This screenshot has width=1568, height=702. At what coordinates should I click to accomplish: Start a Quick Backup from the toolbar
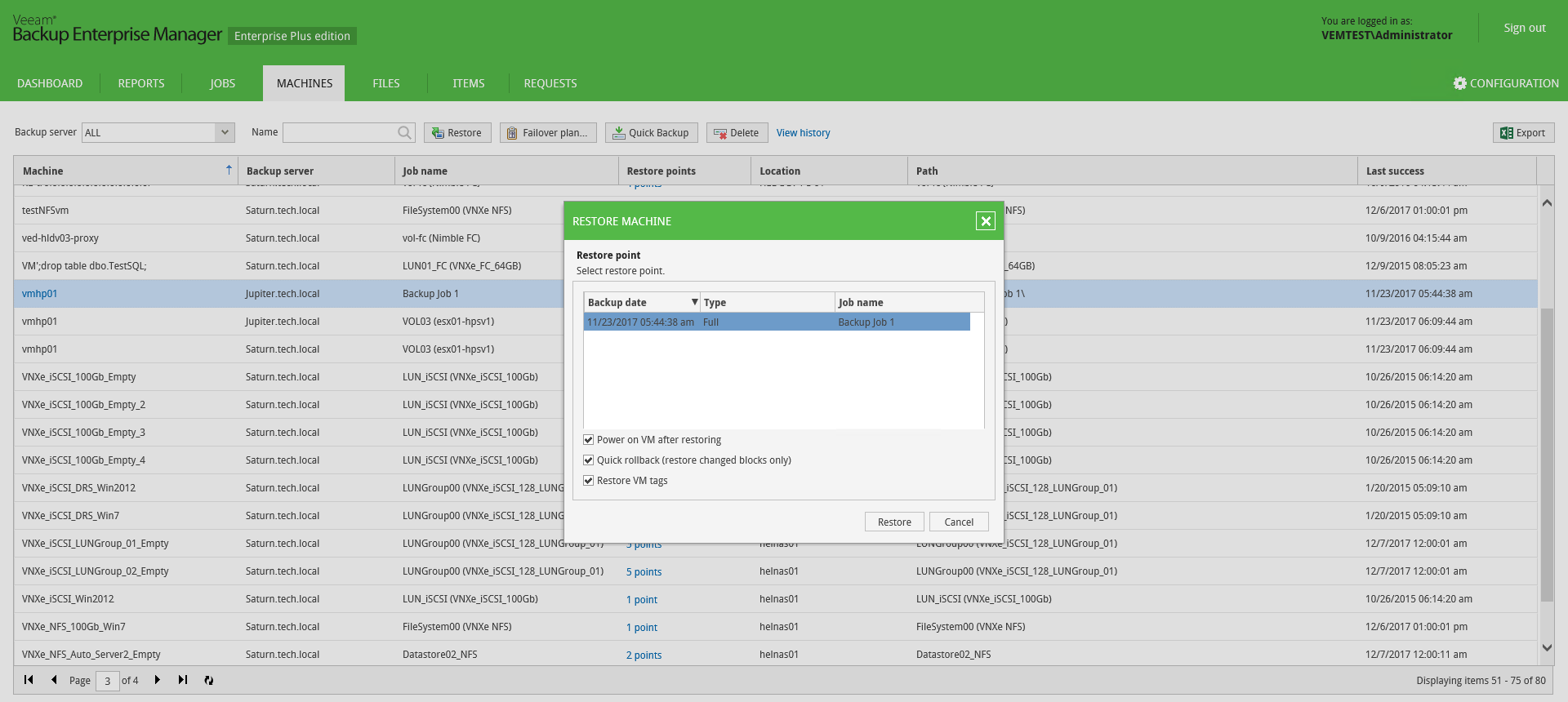(651, 132)
